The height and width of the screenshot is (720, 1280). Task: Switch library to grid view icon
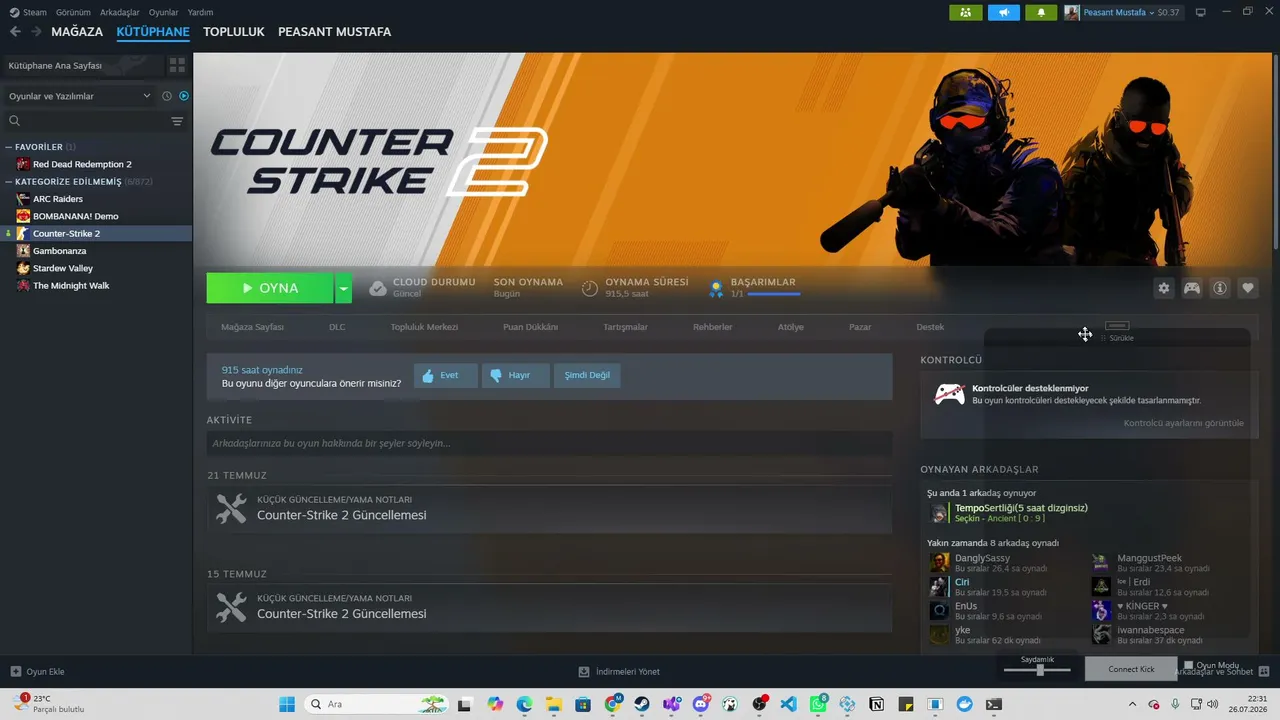point(177,65)
